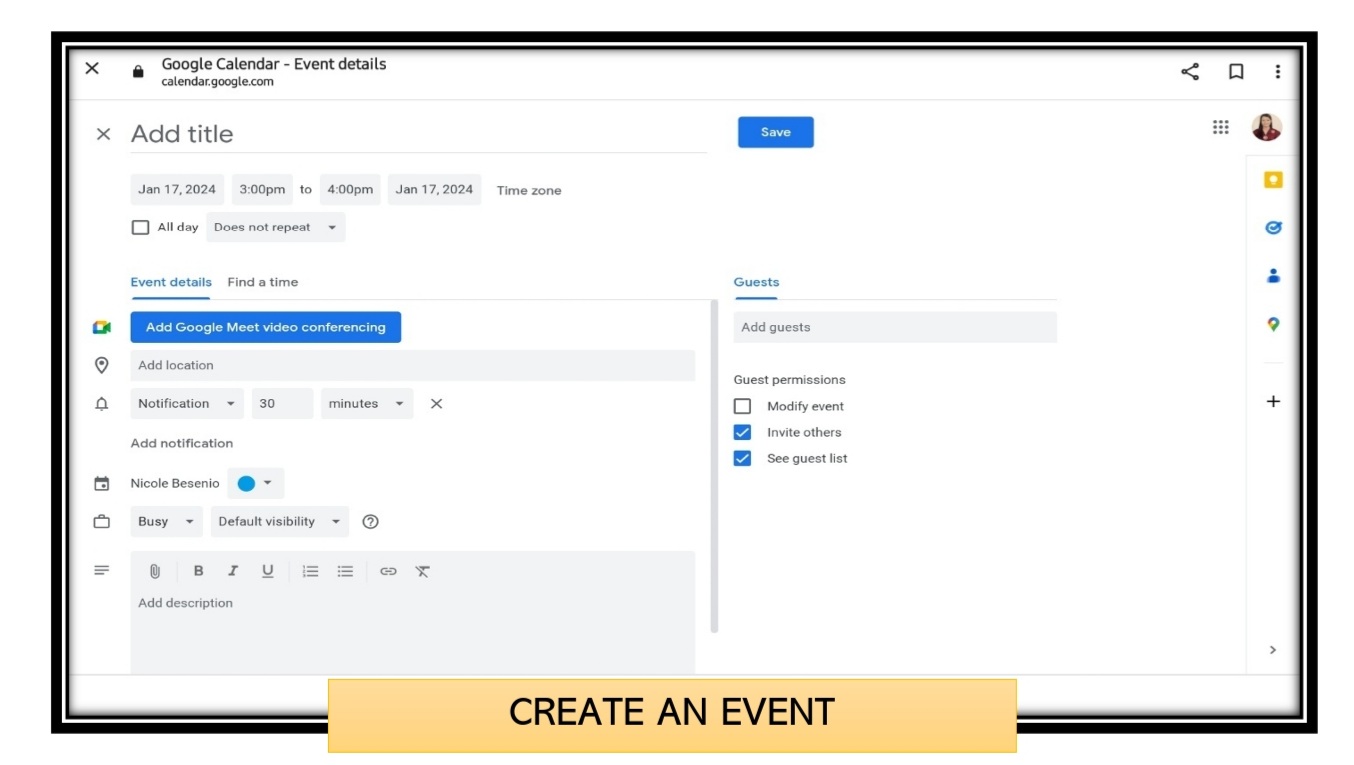Pick the start date Jan 17, 2024

tap(177, 190)
